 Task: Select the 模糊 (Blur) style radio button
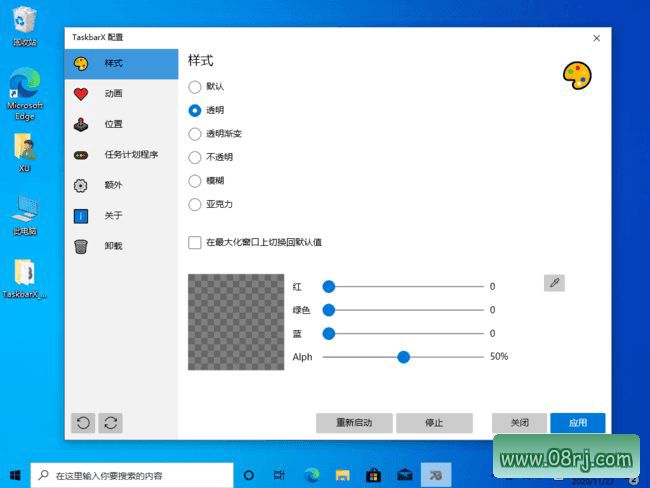point(195,181)
